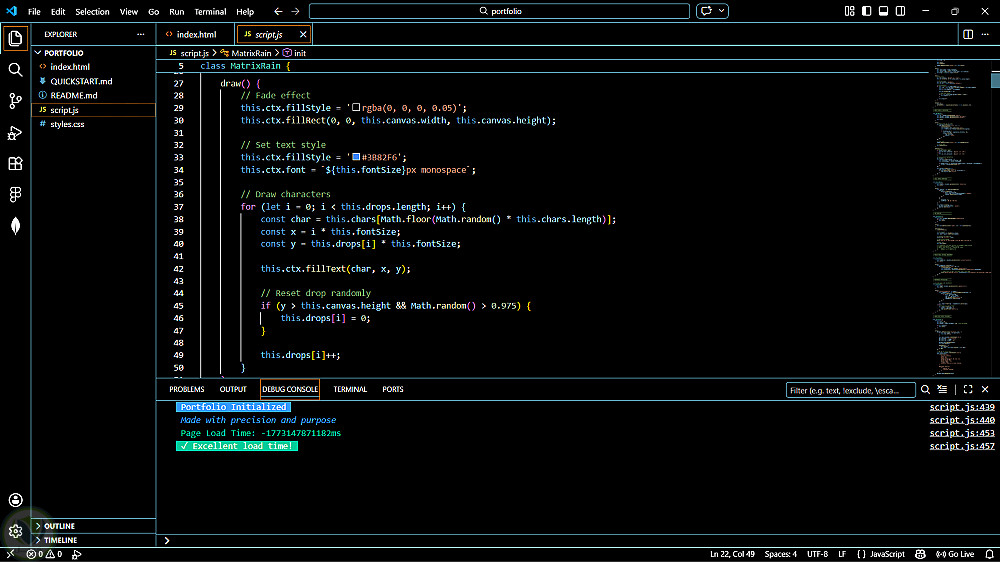Open the Run and Debug view
The height and width of the screenshot is (562, 1000).
(15, 132)
